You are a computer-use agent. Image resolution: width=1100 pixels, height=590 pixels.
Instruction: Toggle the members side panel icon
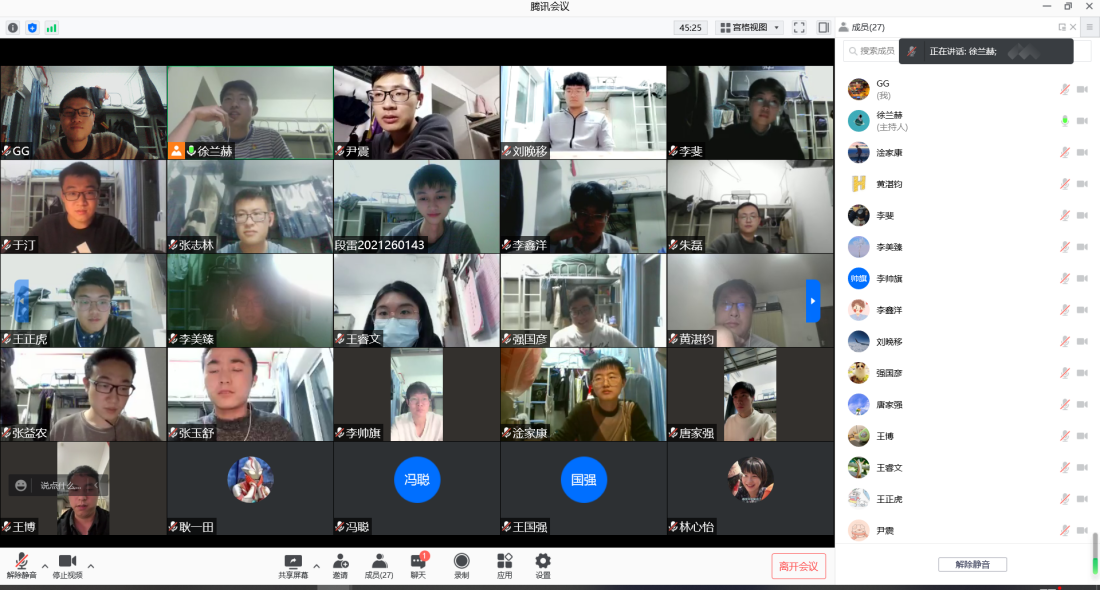(x=823, y=28)
